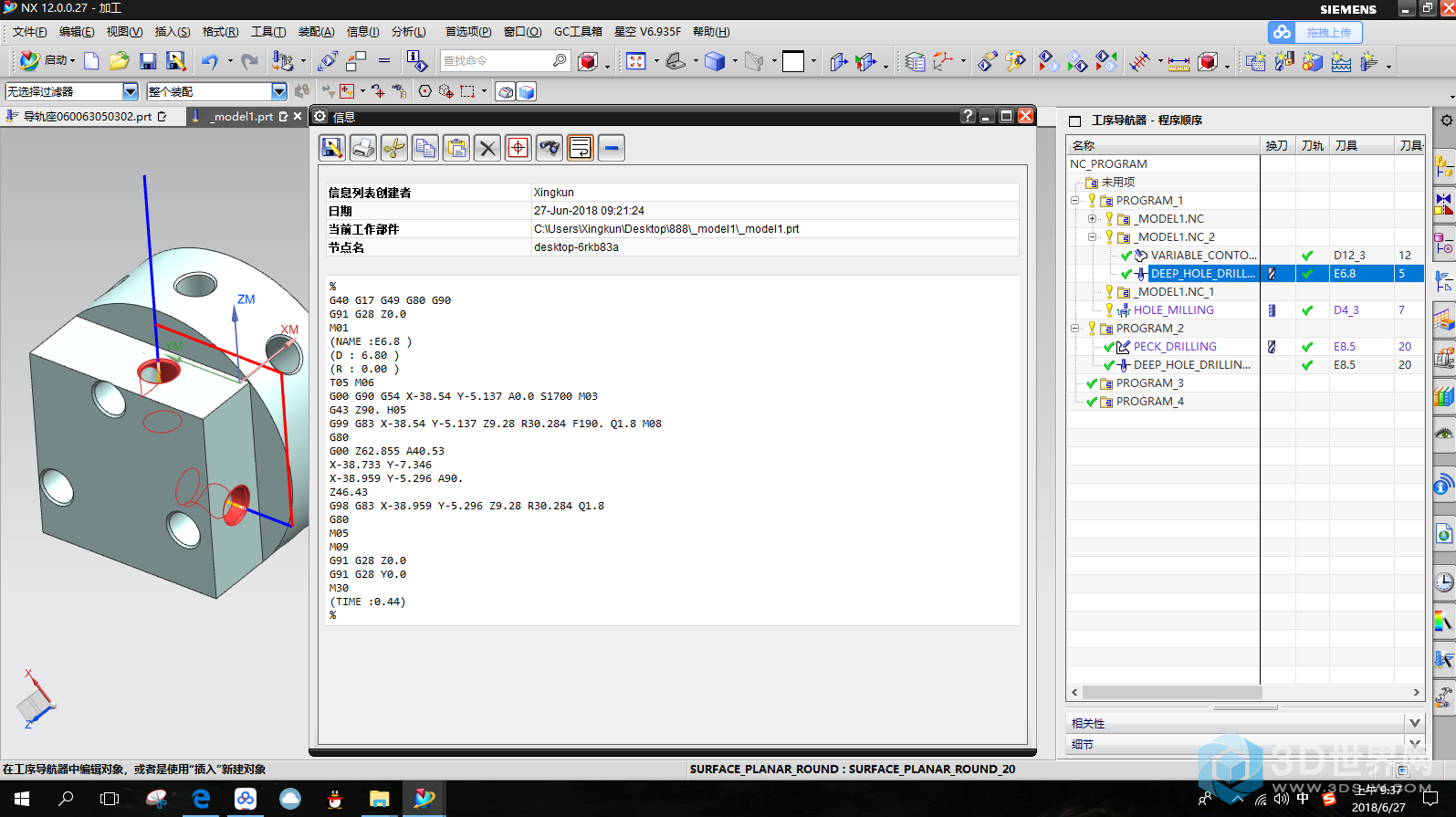
Task: Click the white background color swatch
Action: pyautogui.click(x=793, y=61)
